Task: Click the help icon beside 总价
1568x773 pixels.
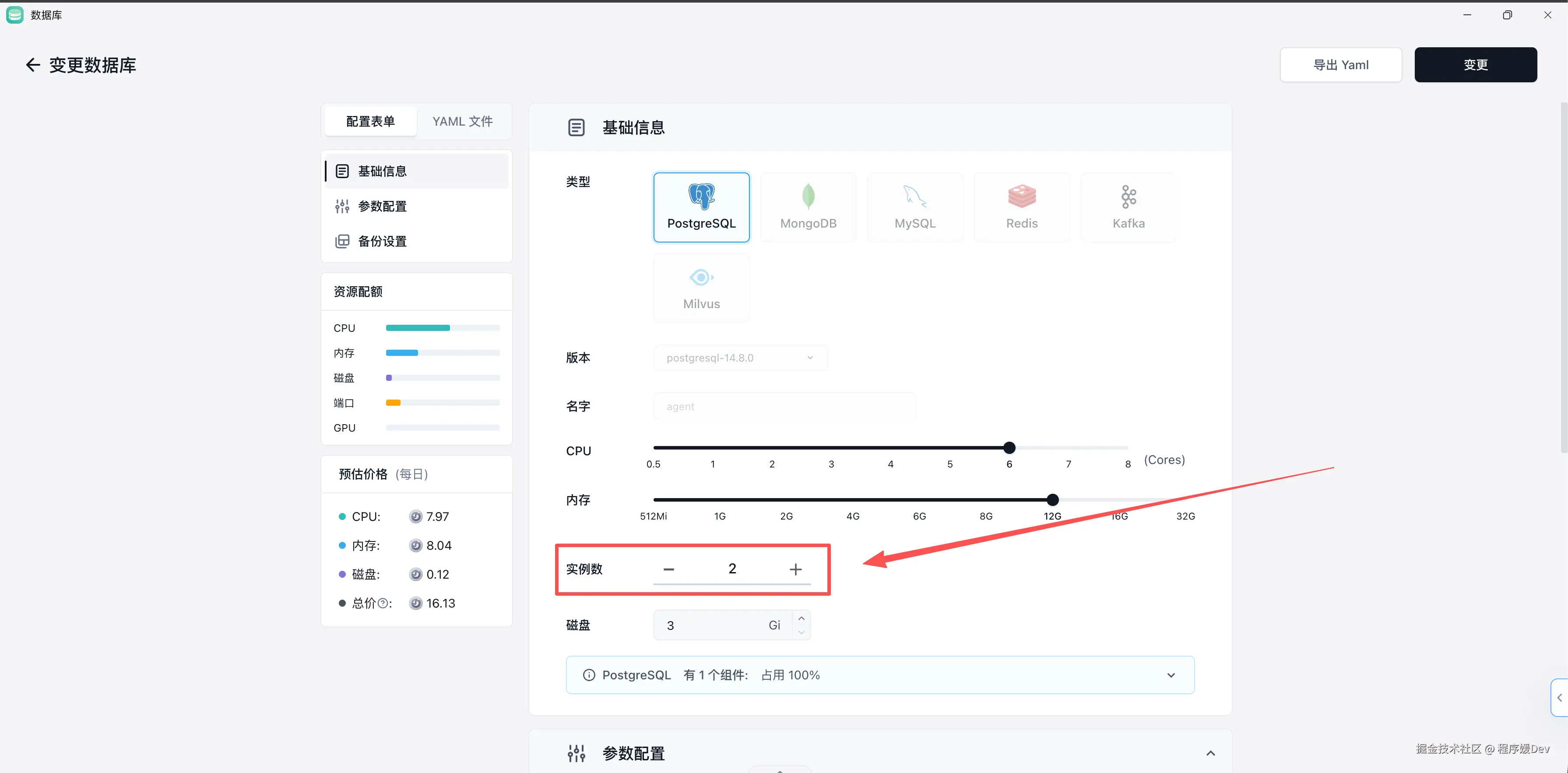Action: pyautogui.click(x=383, y=603)
